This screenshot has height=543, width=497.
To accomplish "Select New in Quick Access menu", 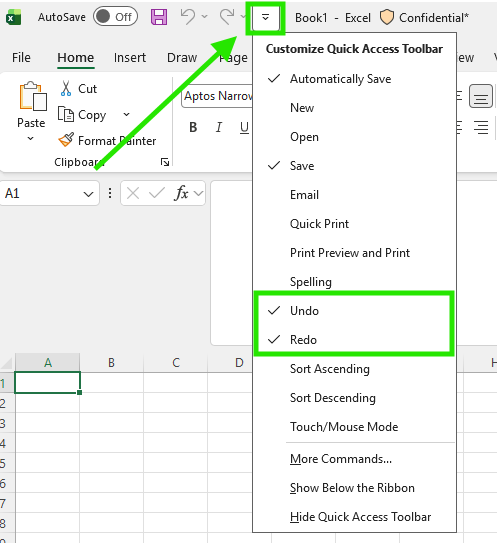I will click(x=354, y=108).
